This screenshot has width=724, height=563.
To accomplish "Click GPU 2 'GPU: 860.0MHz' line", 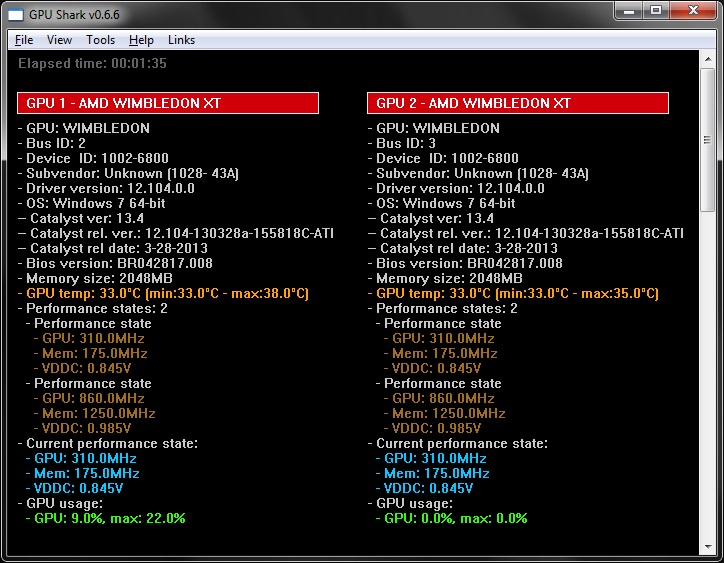I will [x=439, y=399].
